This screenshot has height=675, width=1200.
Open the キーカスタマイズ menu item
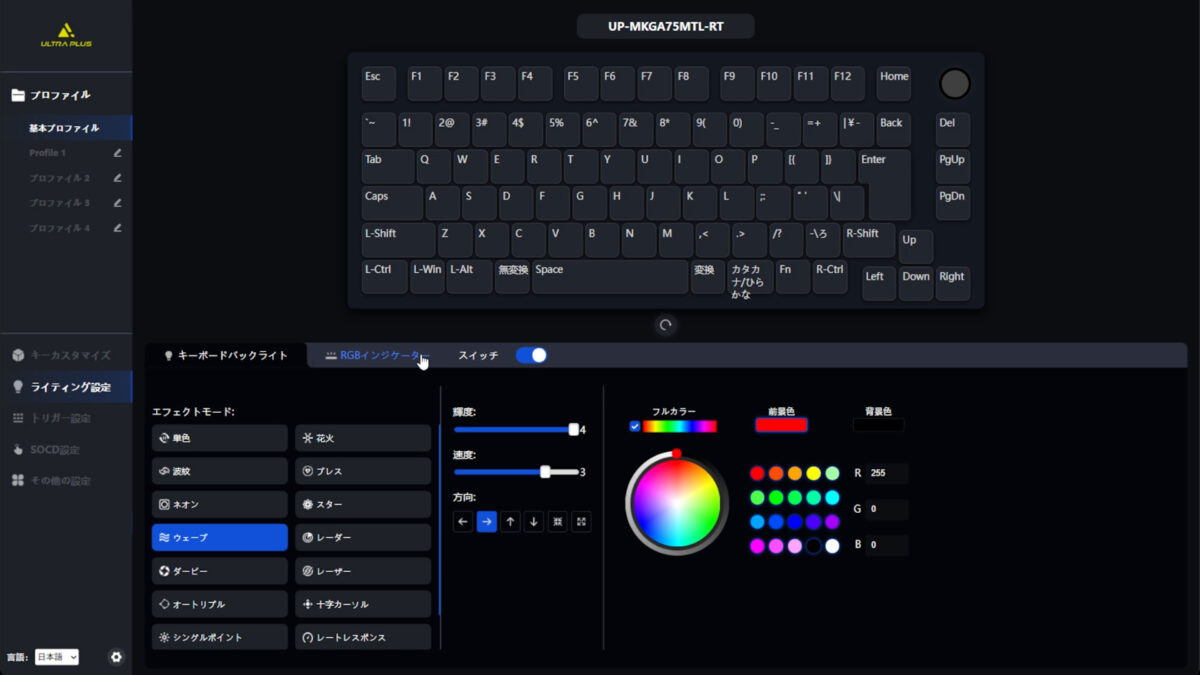tap(70, 355)
